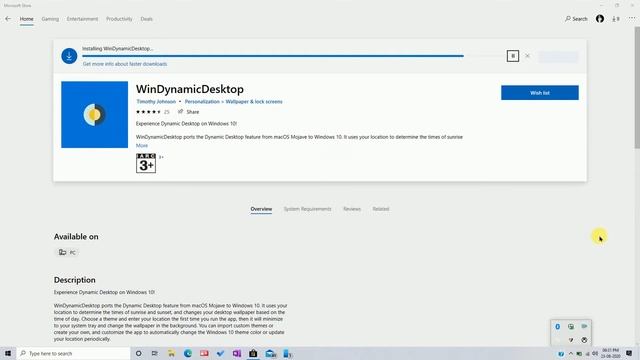Open the taskbar clock and date
This screenshot has width=640, height=360.
coord(611,353)
